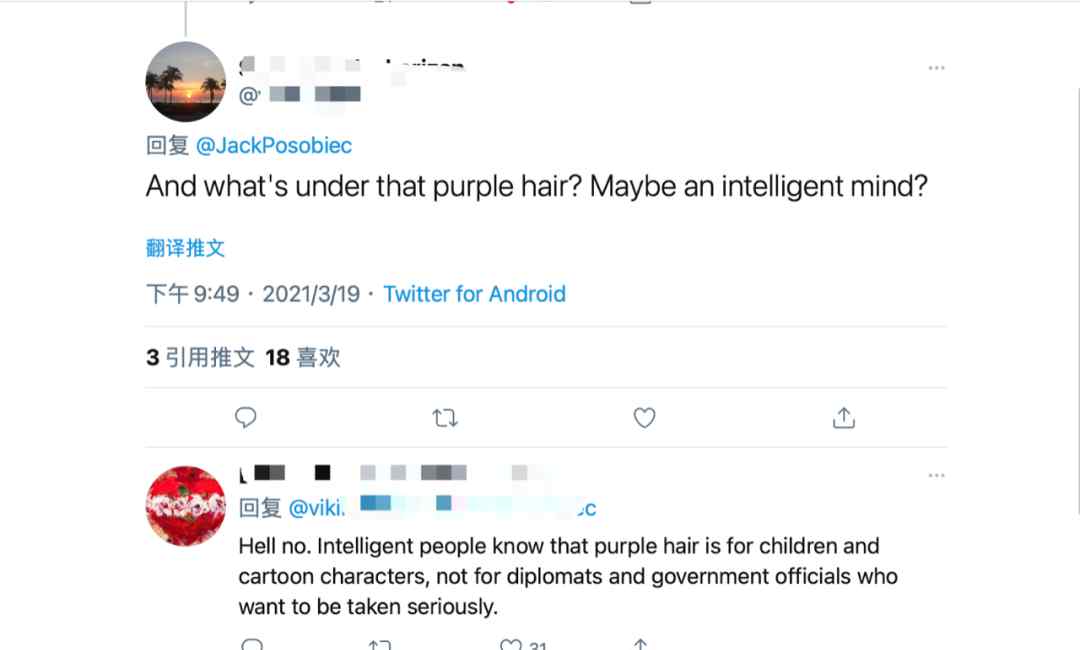Show the 18 喜欢 likes list

(x=303, y=357)
